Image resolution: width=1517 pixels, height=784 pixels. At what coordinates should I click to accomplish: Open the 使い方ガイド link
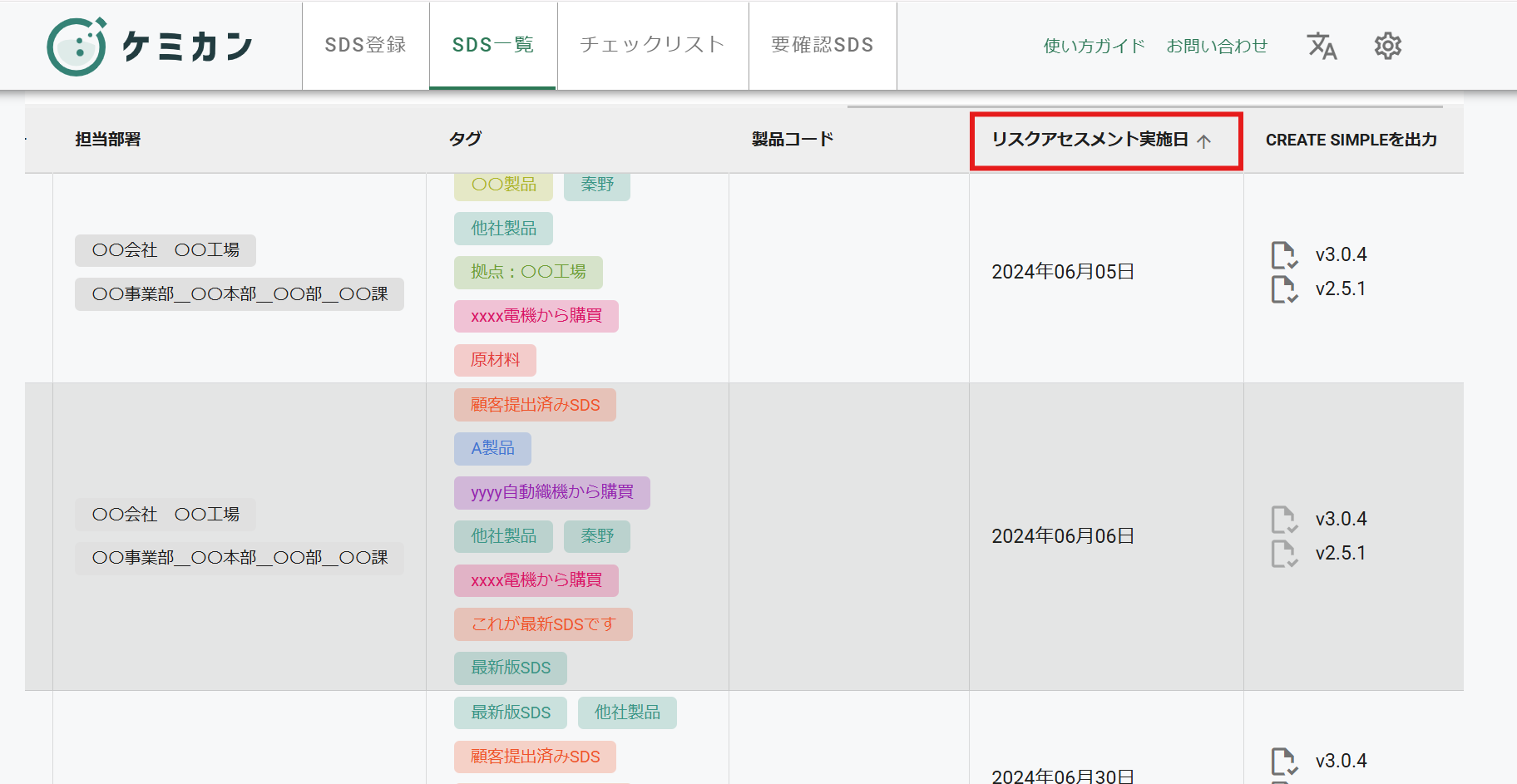[1095, 46]
